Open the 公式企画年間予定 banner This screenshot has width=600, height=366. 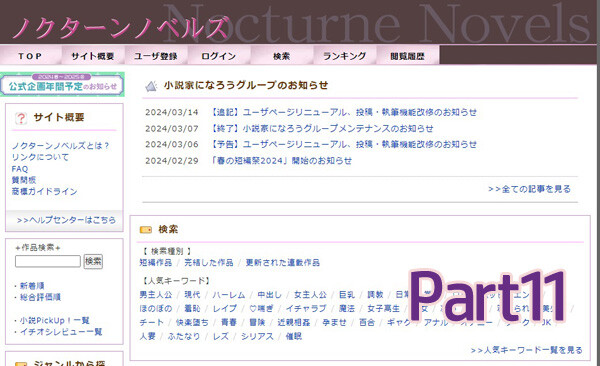(x=62, y=84)
